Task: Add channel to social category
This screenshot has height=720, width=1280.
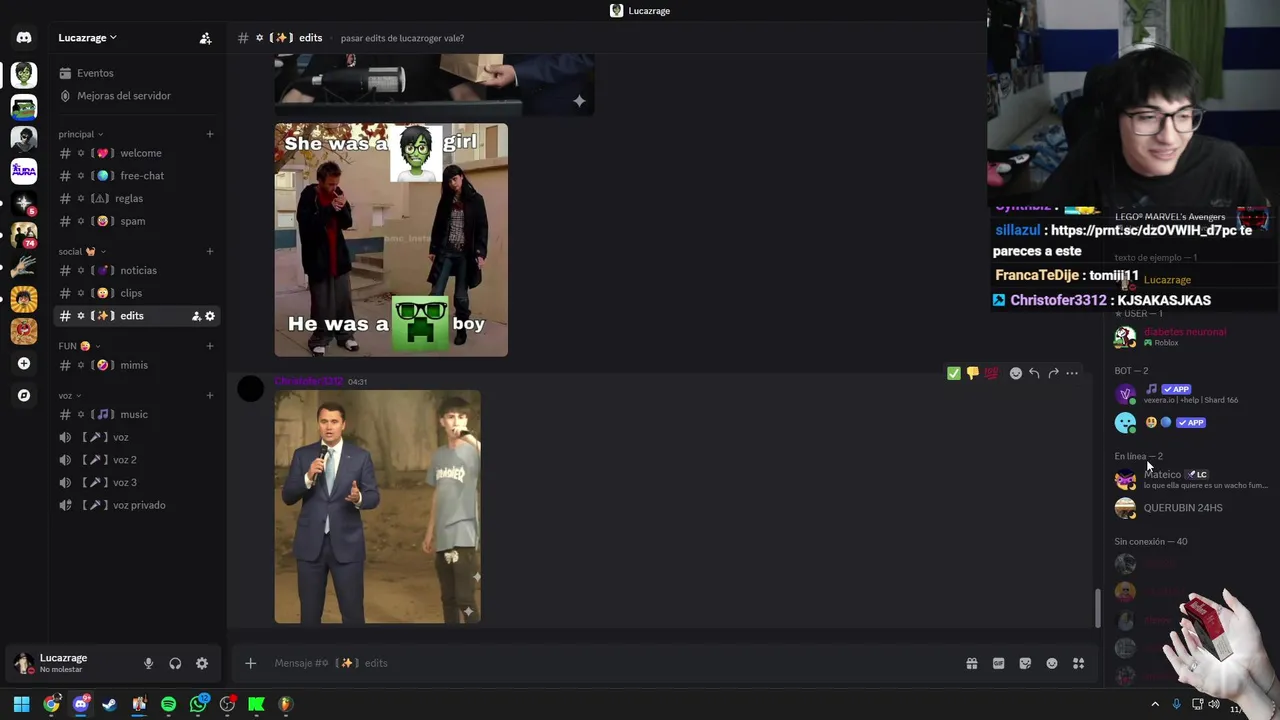Action: [x=210, y=251]
